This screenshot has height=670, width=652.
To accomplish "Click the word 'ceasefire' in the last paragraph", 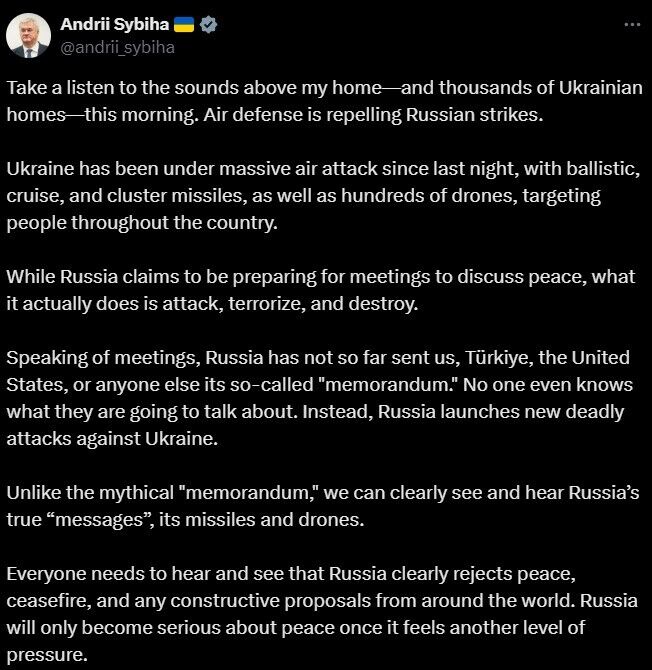I will coord(49,601).
